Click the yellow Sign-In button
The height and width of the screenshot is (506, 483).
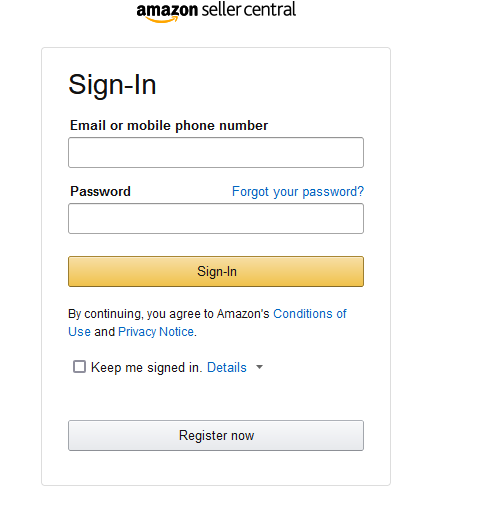tap(216, 271)
